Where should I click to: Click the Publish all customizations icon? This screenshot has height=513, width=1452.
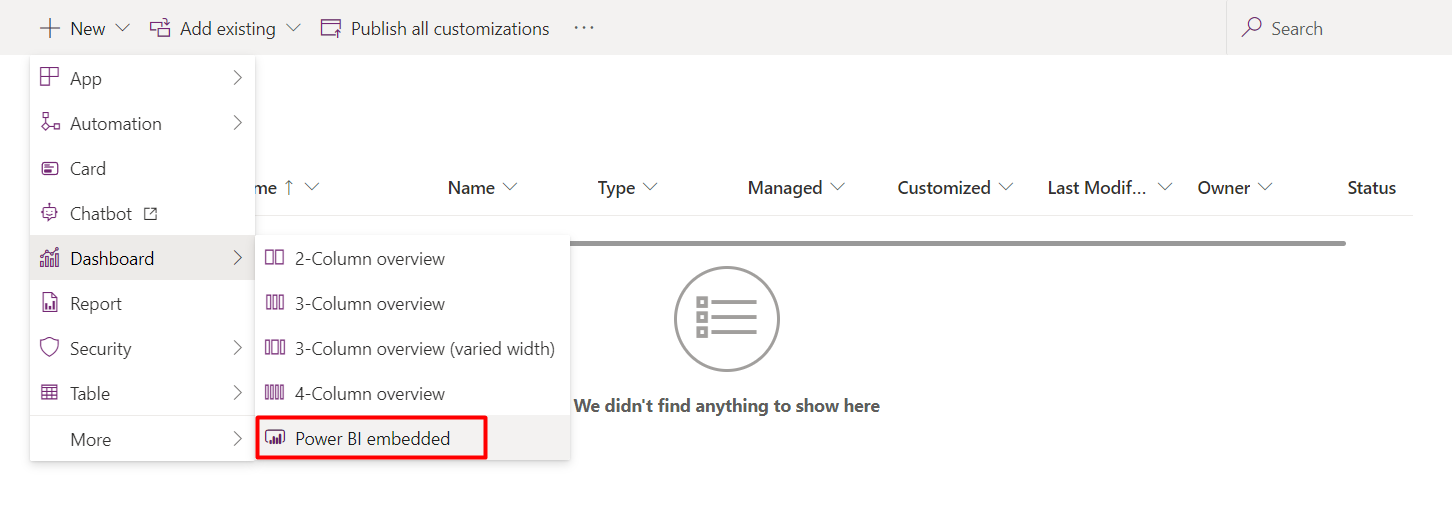[331, 28]
